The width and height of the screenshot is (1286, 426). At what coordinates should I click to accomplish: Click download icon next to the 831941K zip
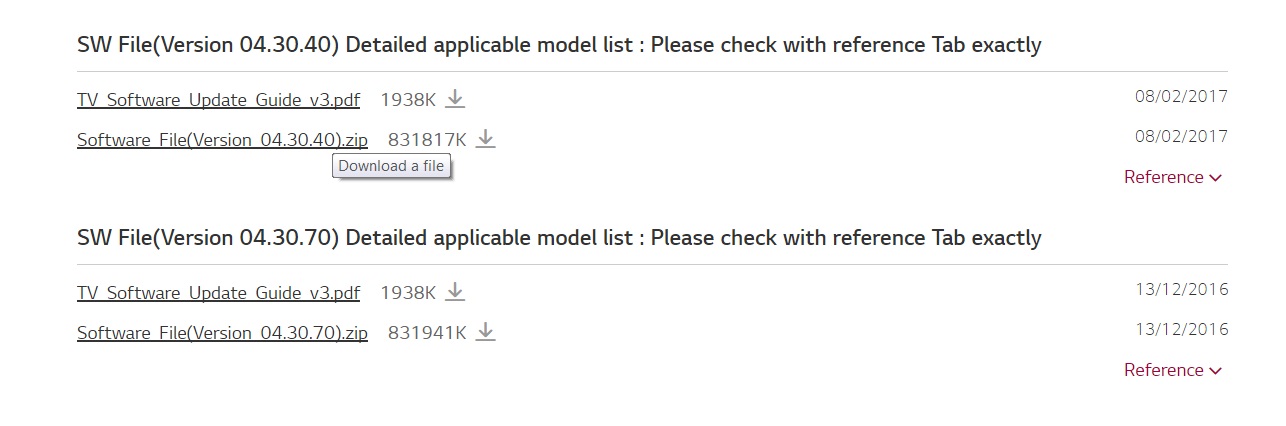coord(485,332)
